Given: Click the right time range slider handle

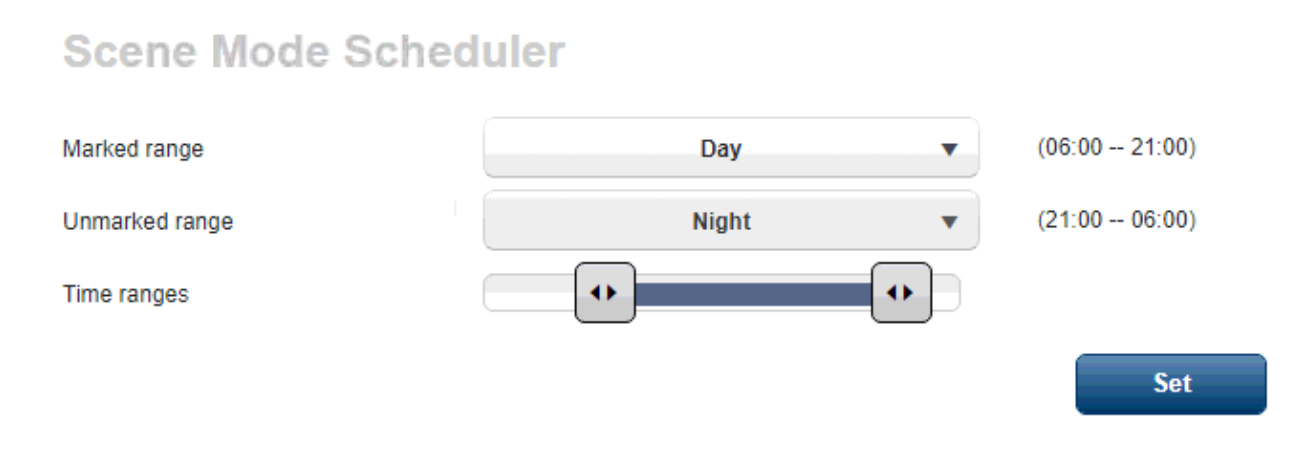Looking at the screenshot, I should point(901,293).
